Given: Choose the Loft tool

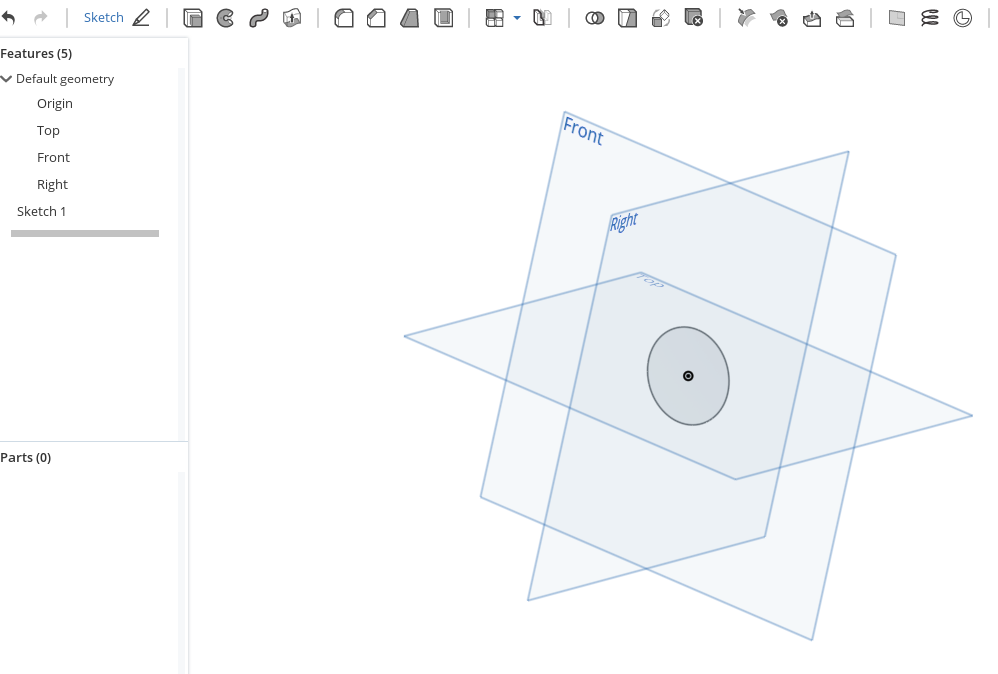Looking at the screenshot, I should [292, 18].
